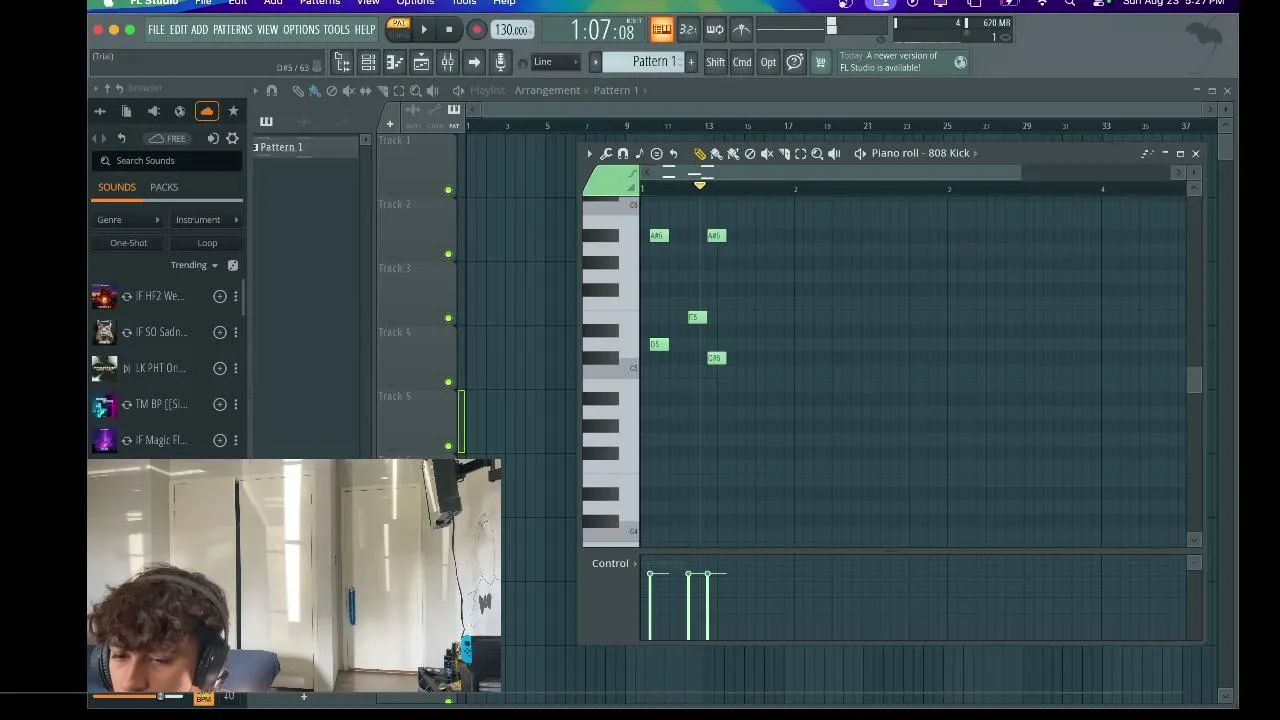Mute Track 4 with its green light
This screenshot has width=1280, height=720.
point(448,382)
